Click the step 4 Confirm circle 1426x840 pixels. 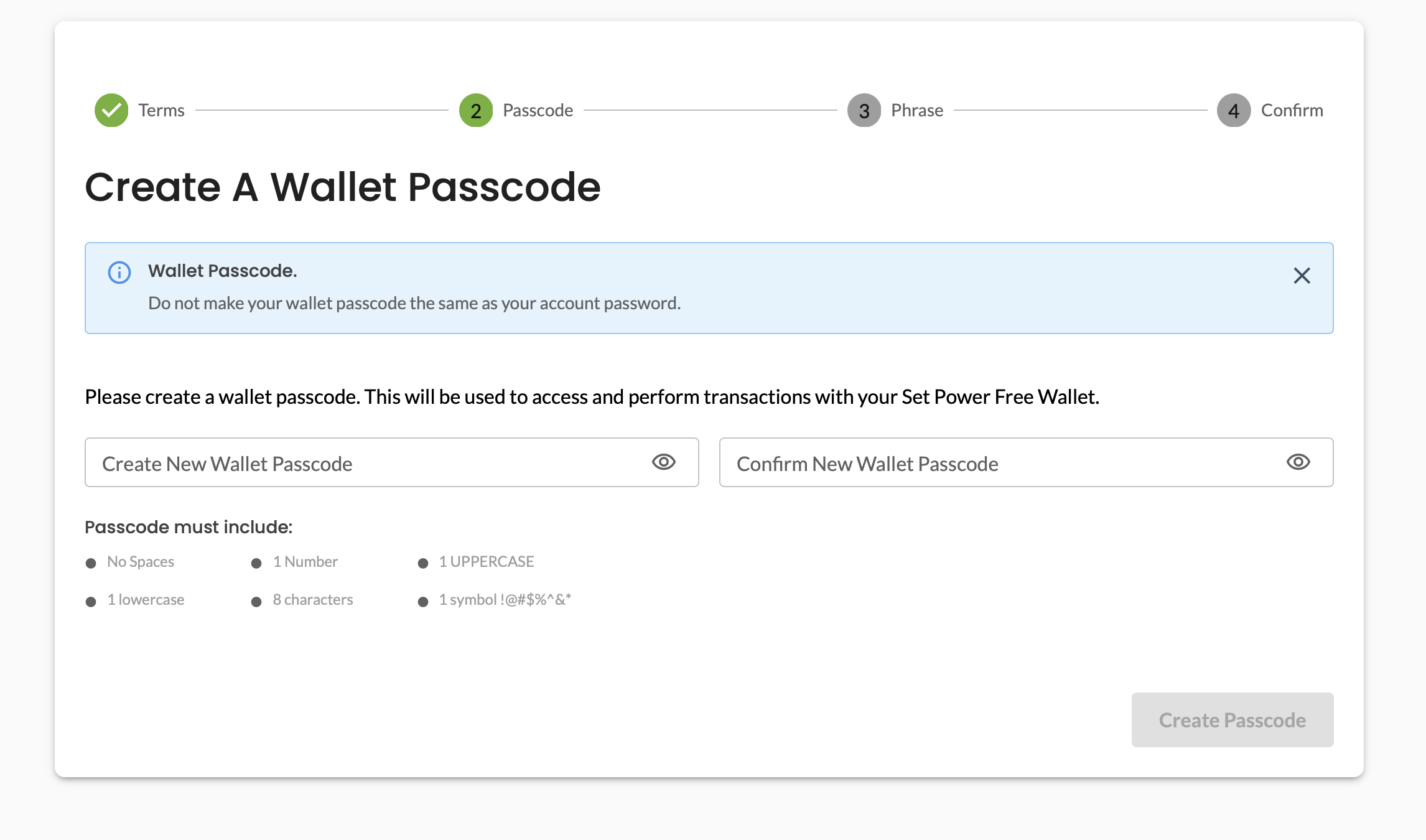[1234, 110]
